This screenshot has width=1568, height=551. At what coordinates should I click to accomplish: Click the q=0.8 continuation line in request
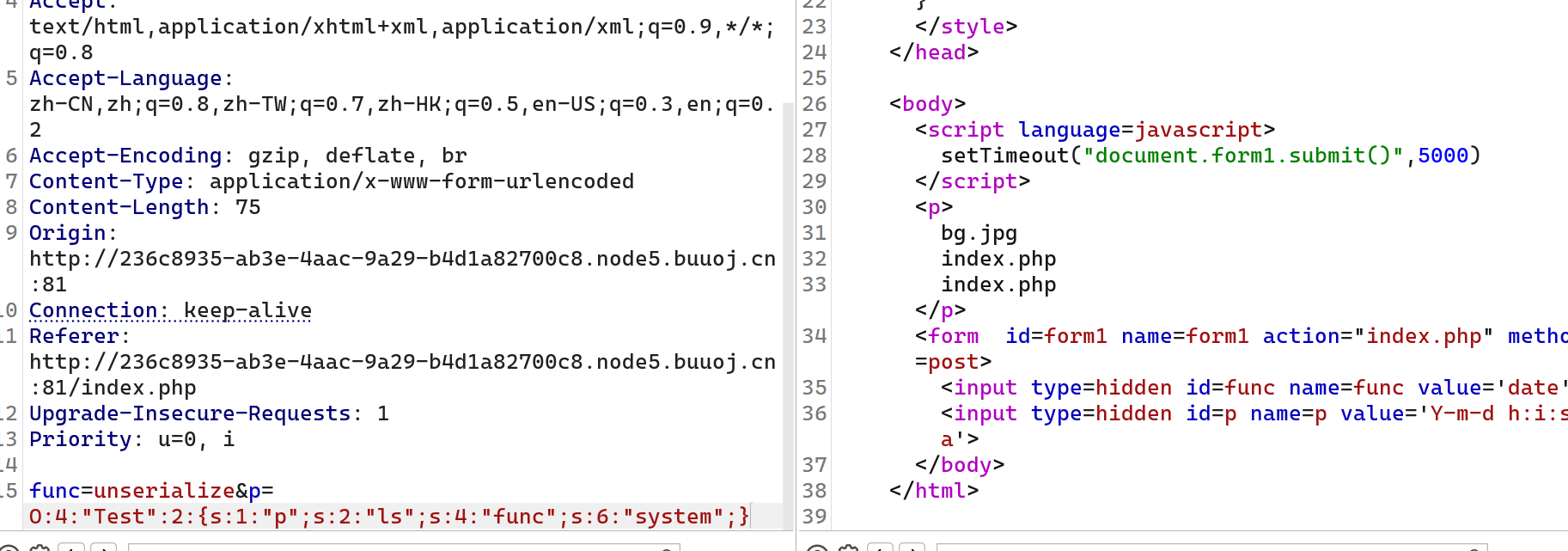(61, 52)
